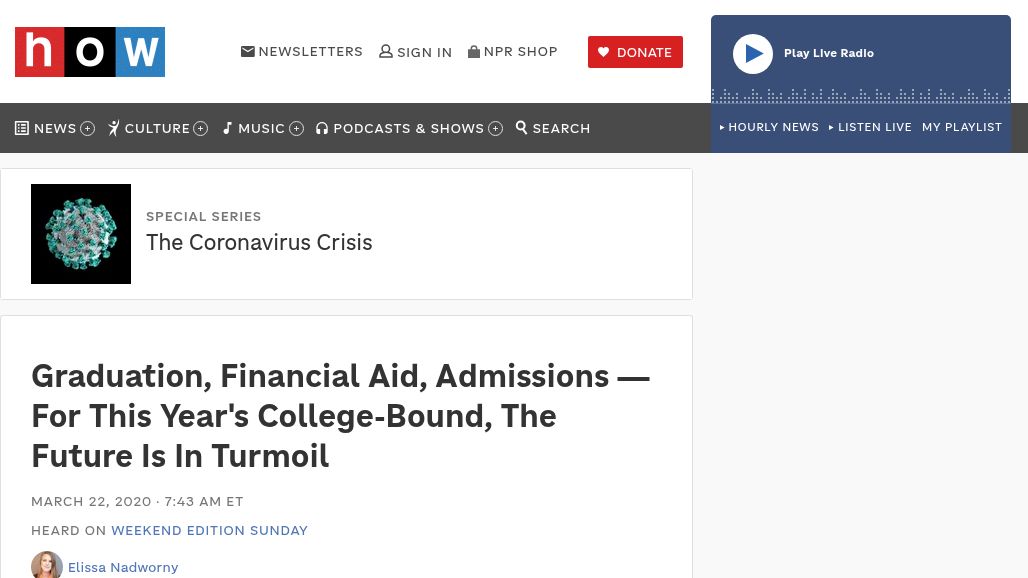This screenshot has height=578, width=1028.
Task: Click the Culture section icon
Action: click(114, 128)
